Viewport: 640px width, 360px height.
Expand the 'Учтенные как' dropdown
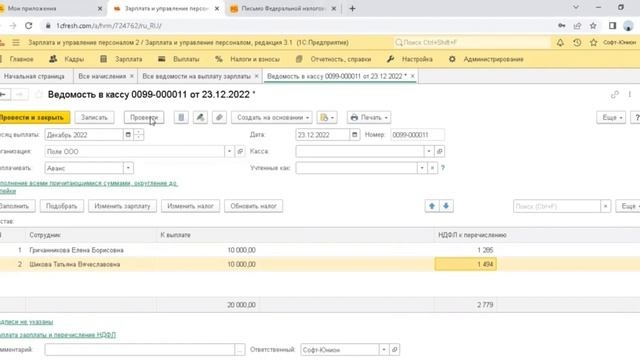[422, 168]
